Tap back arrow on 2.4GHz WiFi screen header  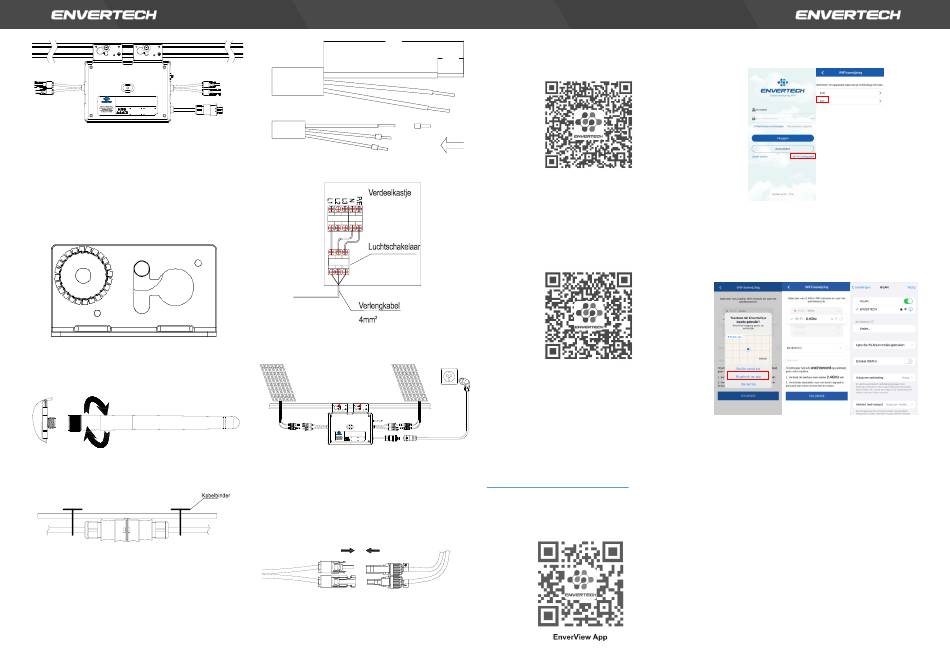789,287
